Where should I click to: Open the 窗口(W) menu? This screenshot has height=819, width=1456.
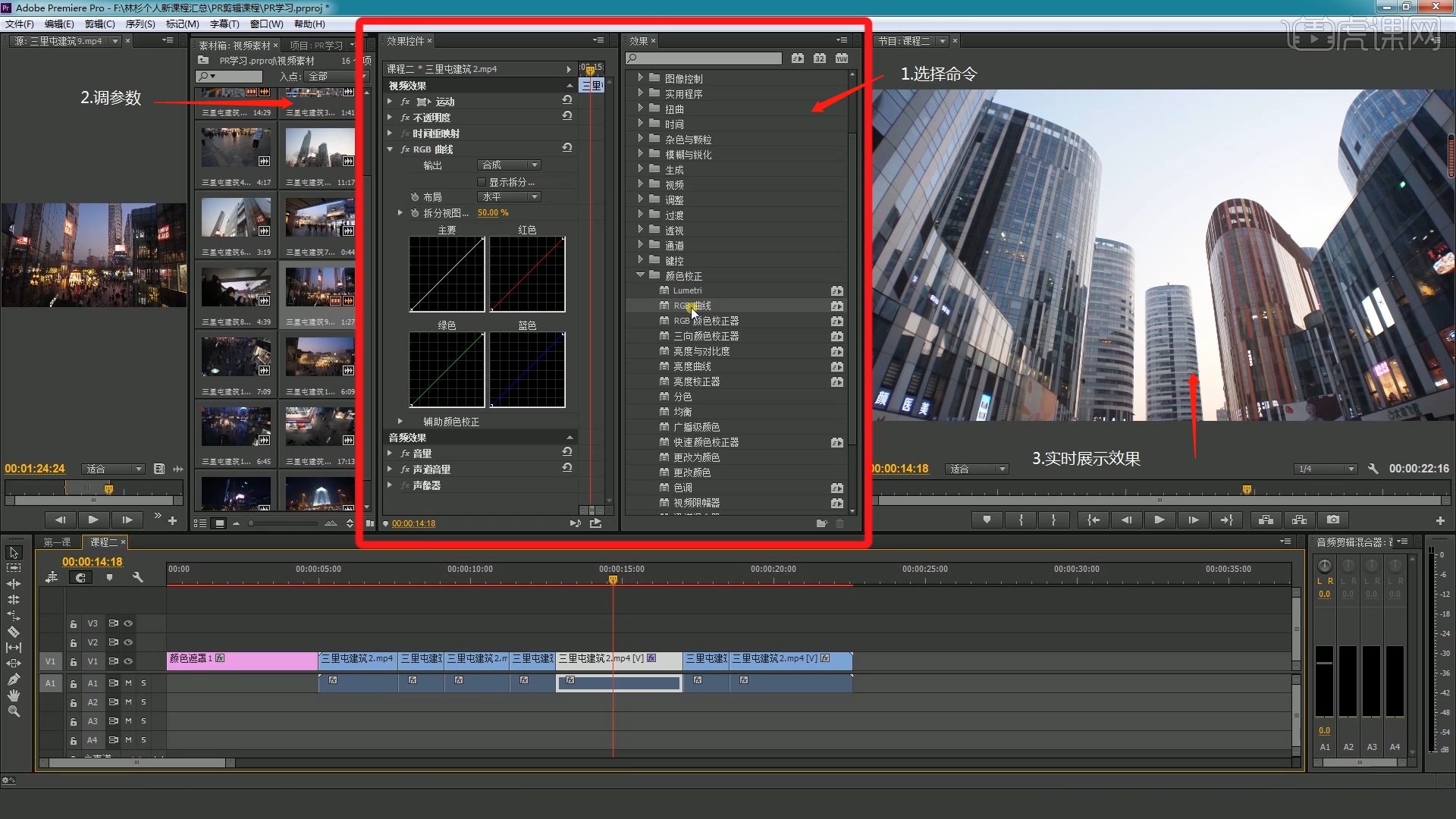[x=267, y=24]
